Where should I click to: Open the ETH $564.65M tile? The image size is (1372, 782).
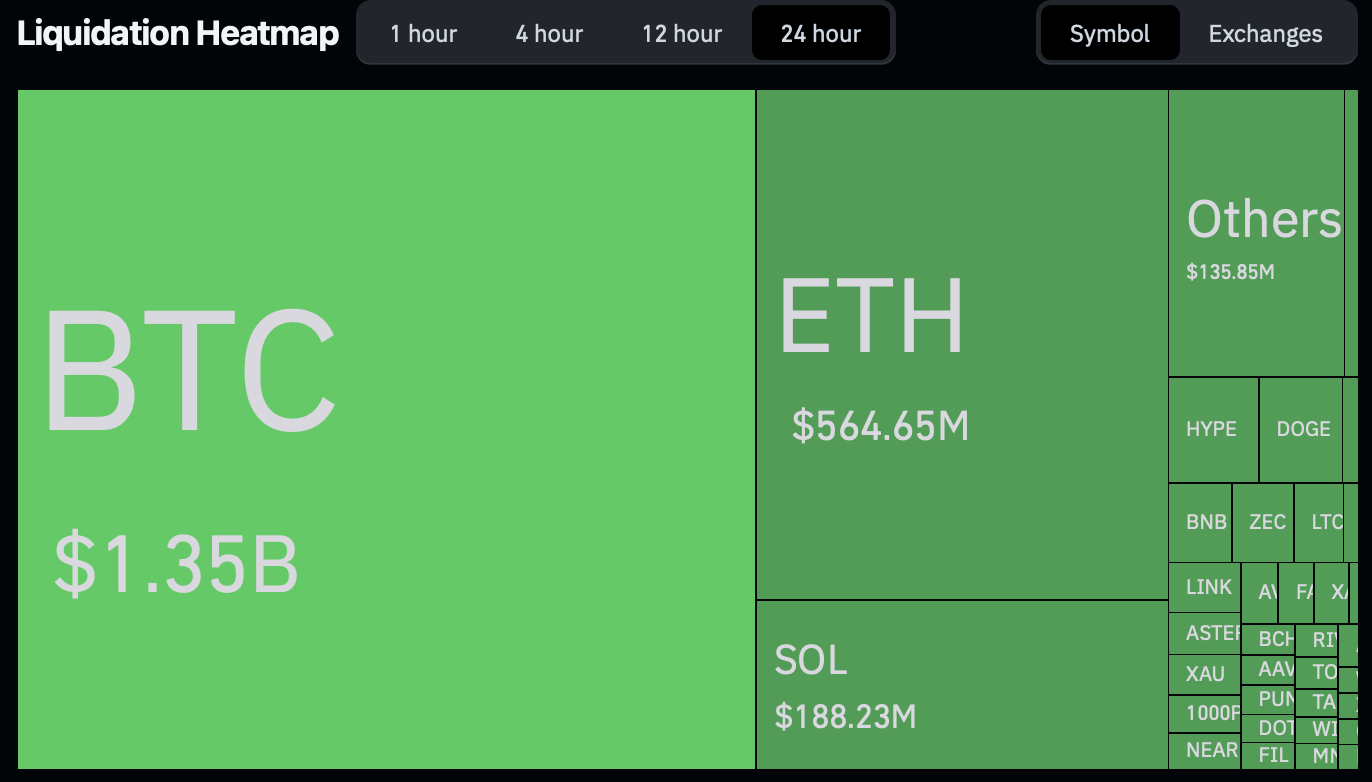961,345
